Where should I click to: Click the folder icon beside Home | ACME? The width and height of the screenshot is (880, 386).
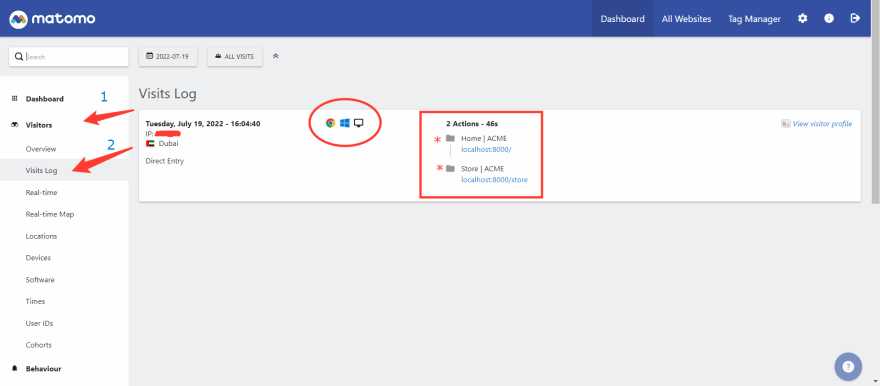point(450,138)
